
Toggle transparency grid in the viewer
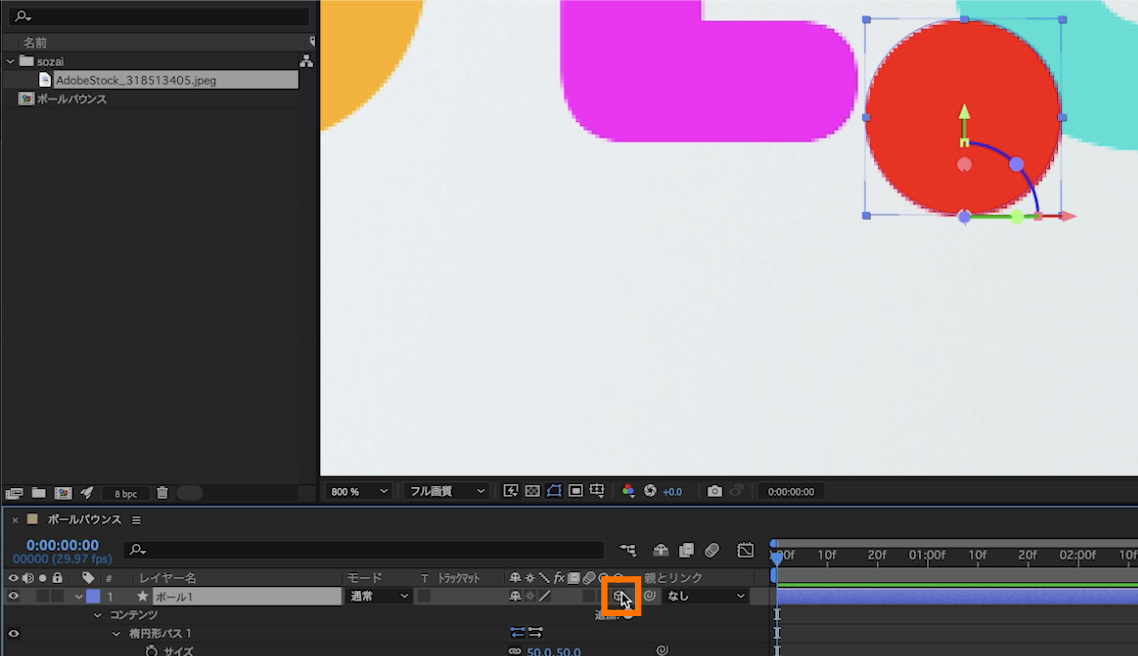pos(532,491)
